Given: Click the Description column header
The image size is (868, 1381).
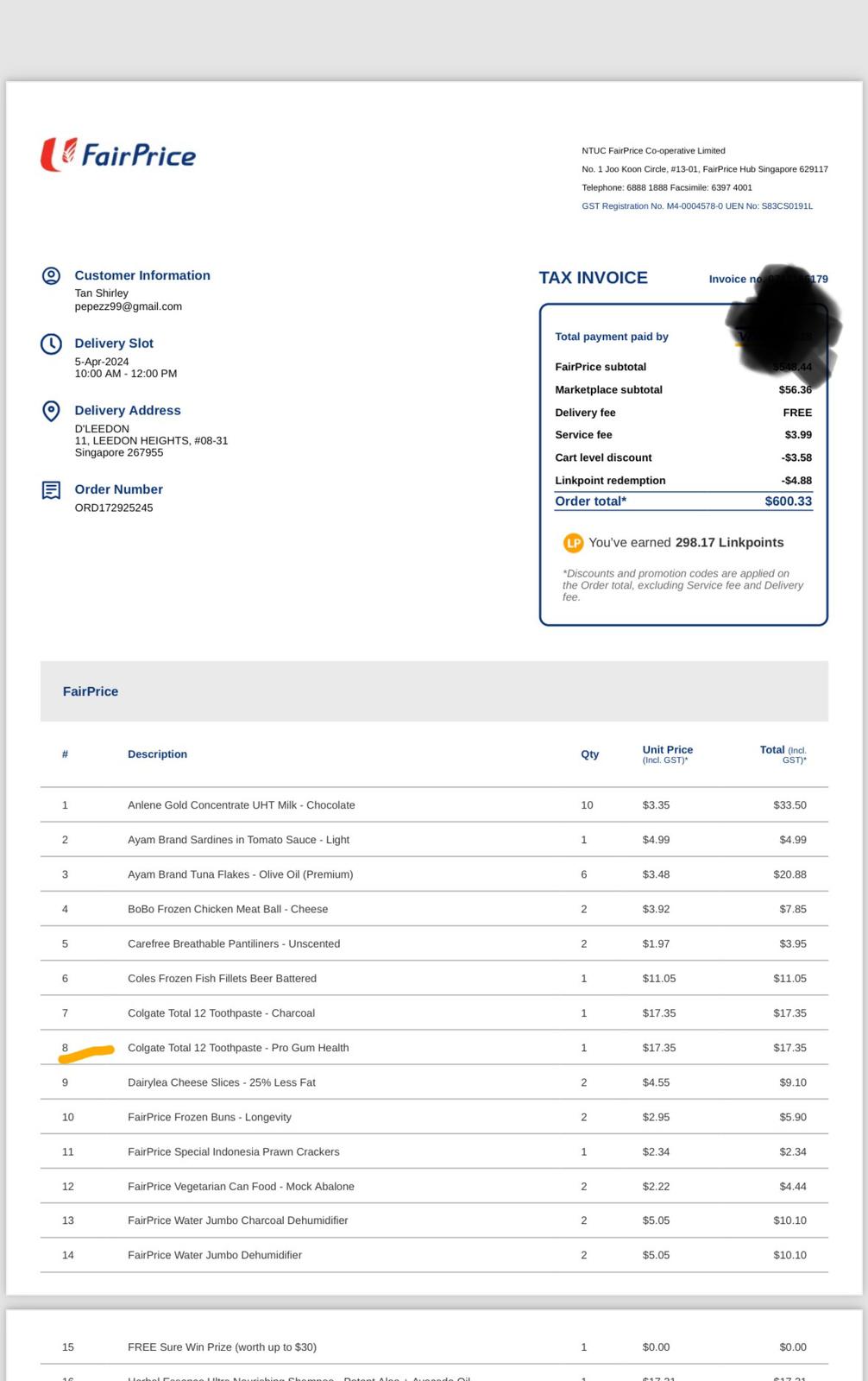Looking at the screenshot, I should [x=157, y=754].
